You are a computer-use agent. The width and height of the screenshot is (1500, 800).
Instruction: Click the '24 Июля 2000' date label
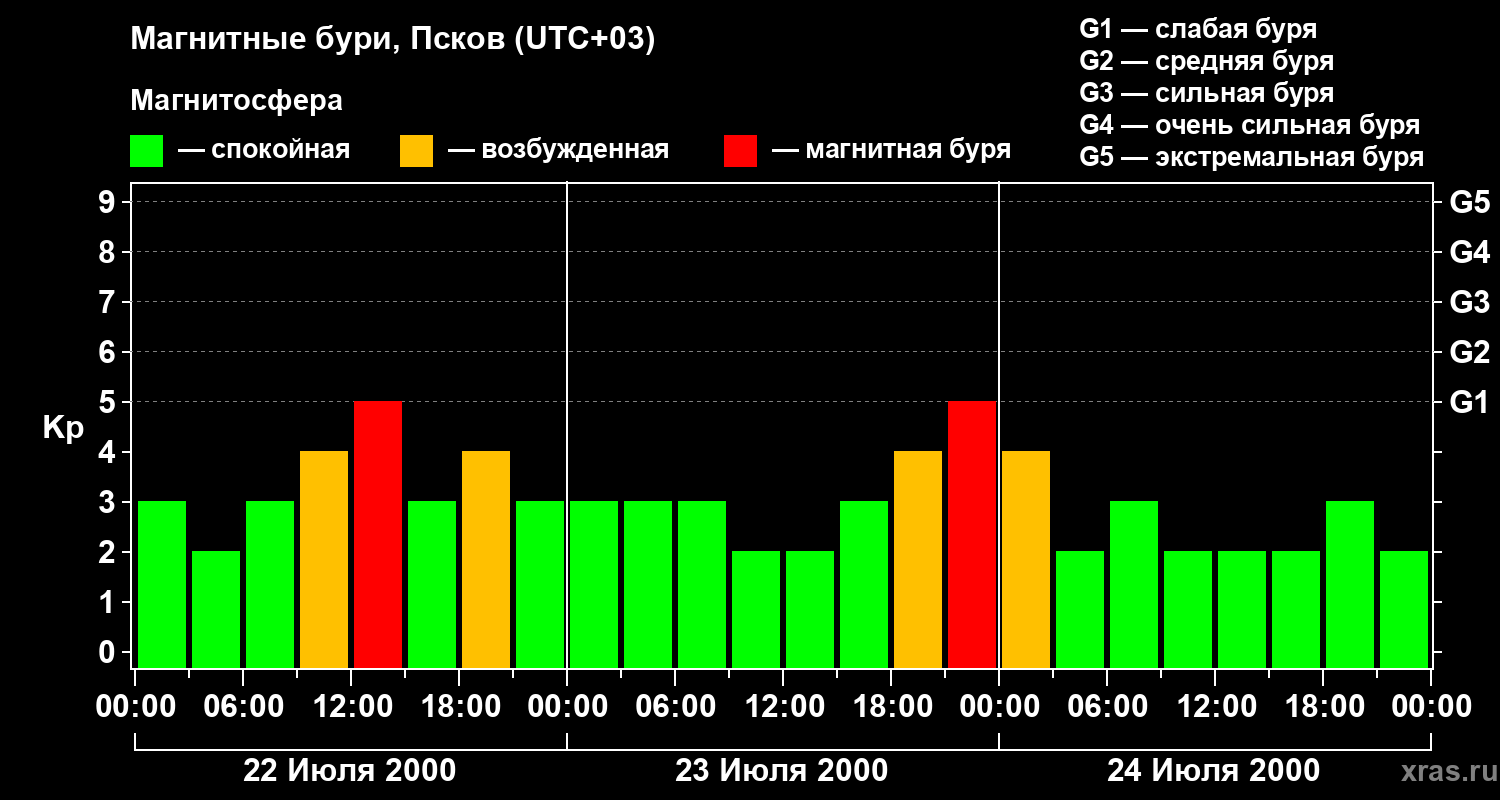[x=1213, y=771]
